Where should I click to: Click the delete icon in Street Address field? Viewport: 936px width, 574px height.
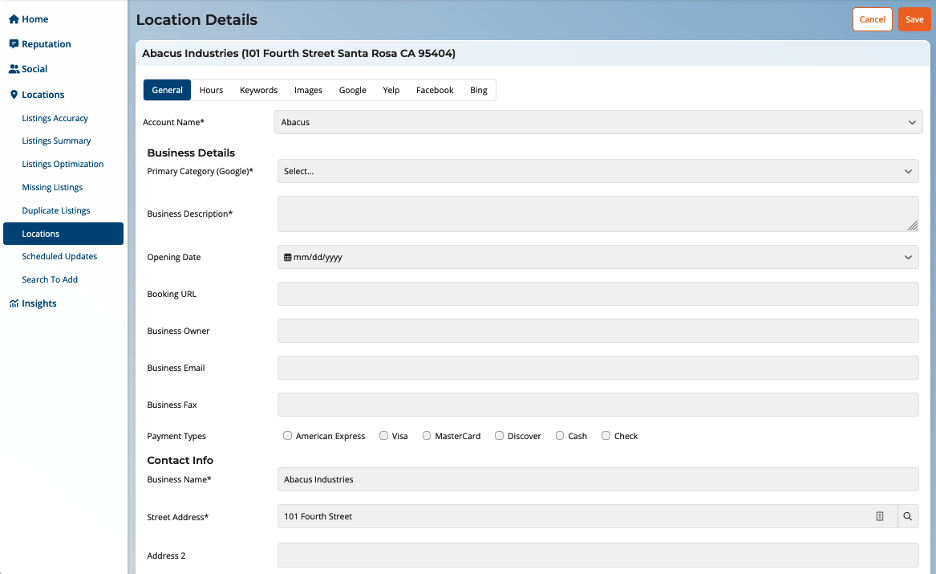click(880, 516)
